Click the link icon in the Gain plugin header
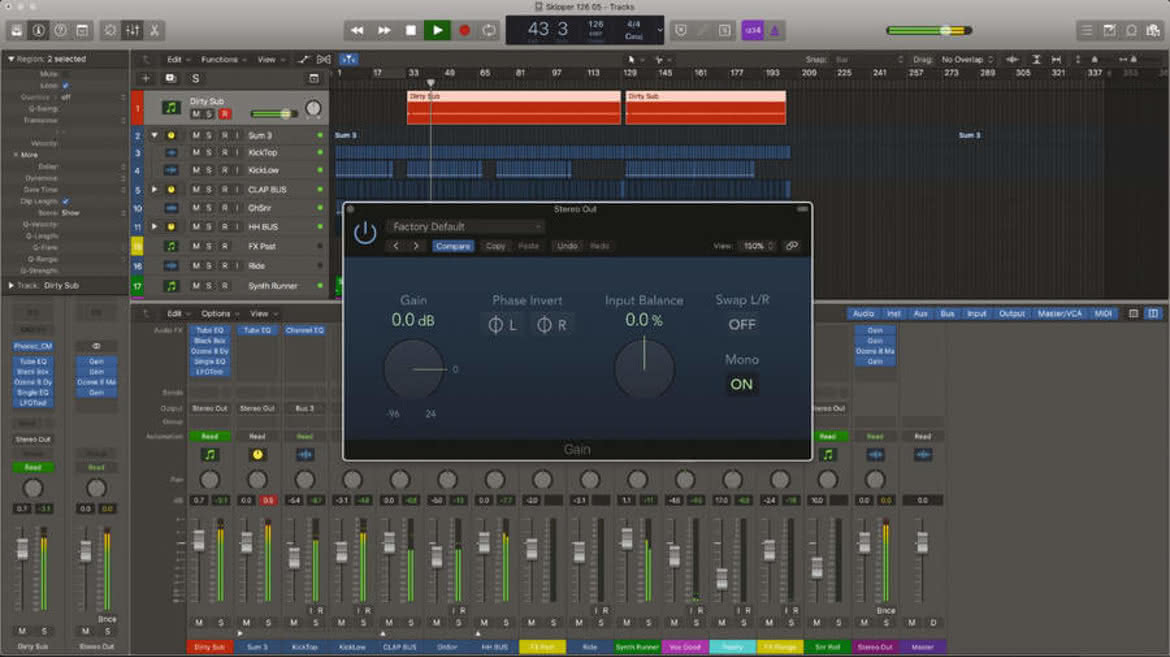1170x657 pixels. (x=792, y=246)
